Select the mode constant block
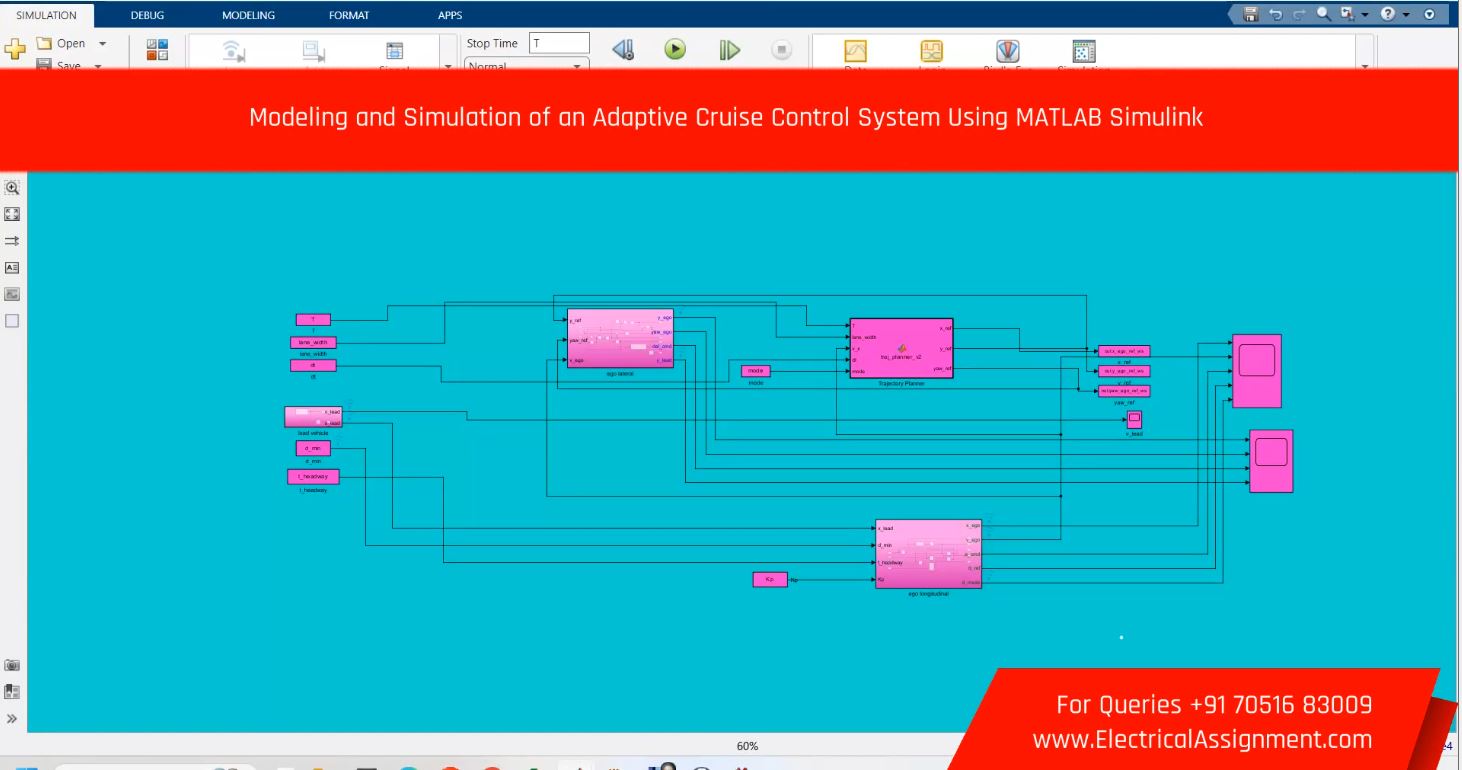Screen dimensions: 1462x770 (x=756, y=371)
